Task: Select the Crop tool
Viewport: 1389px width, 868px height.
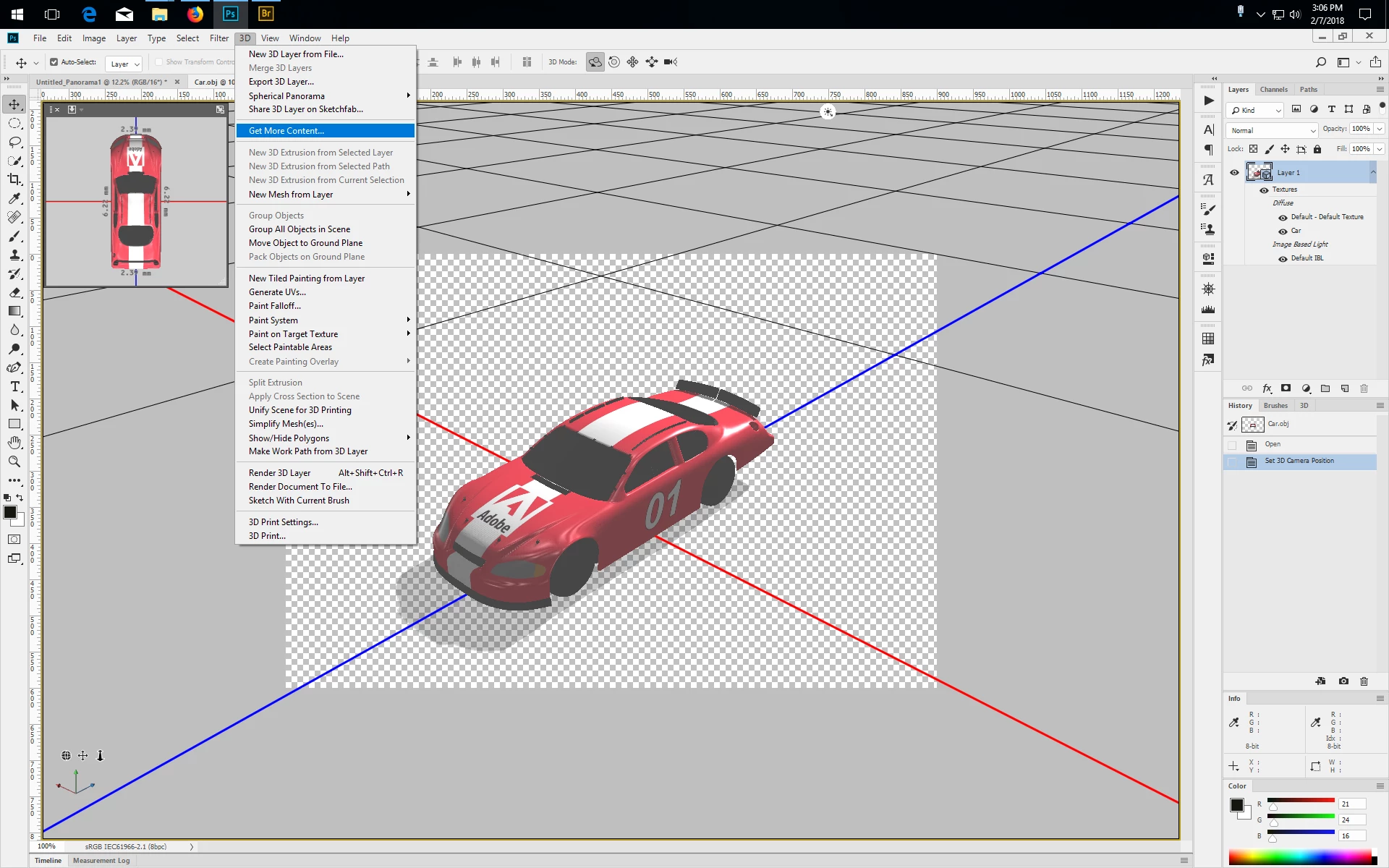Action: [x=14, y=179]
